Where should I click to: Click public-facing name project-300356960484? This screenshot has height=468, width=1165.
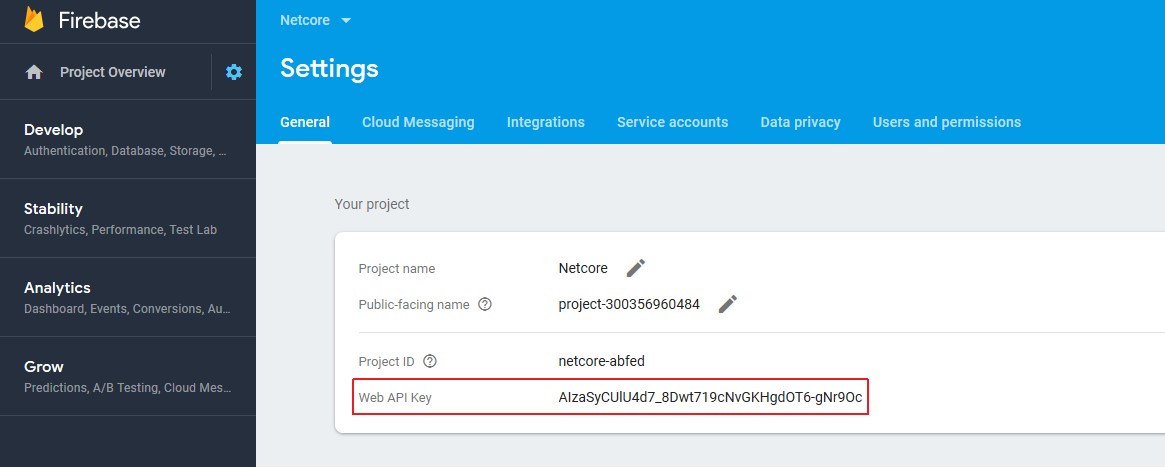point(629,304)
